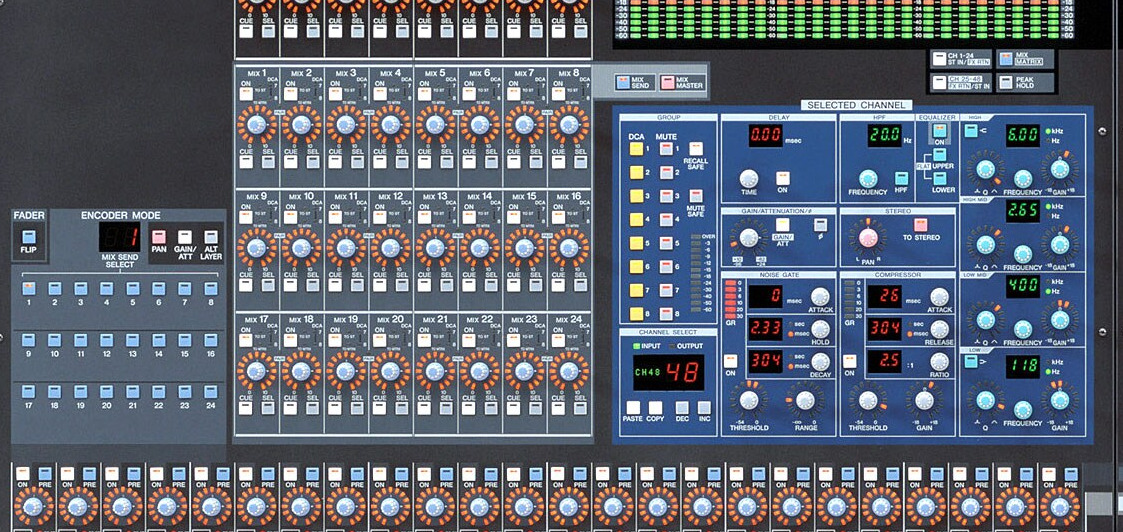Toggle the GAIN/ATT button in Selected Channel
This screenshot has width=1123, height=532.
coord(783,226)
